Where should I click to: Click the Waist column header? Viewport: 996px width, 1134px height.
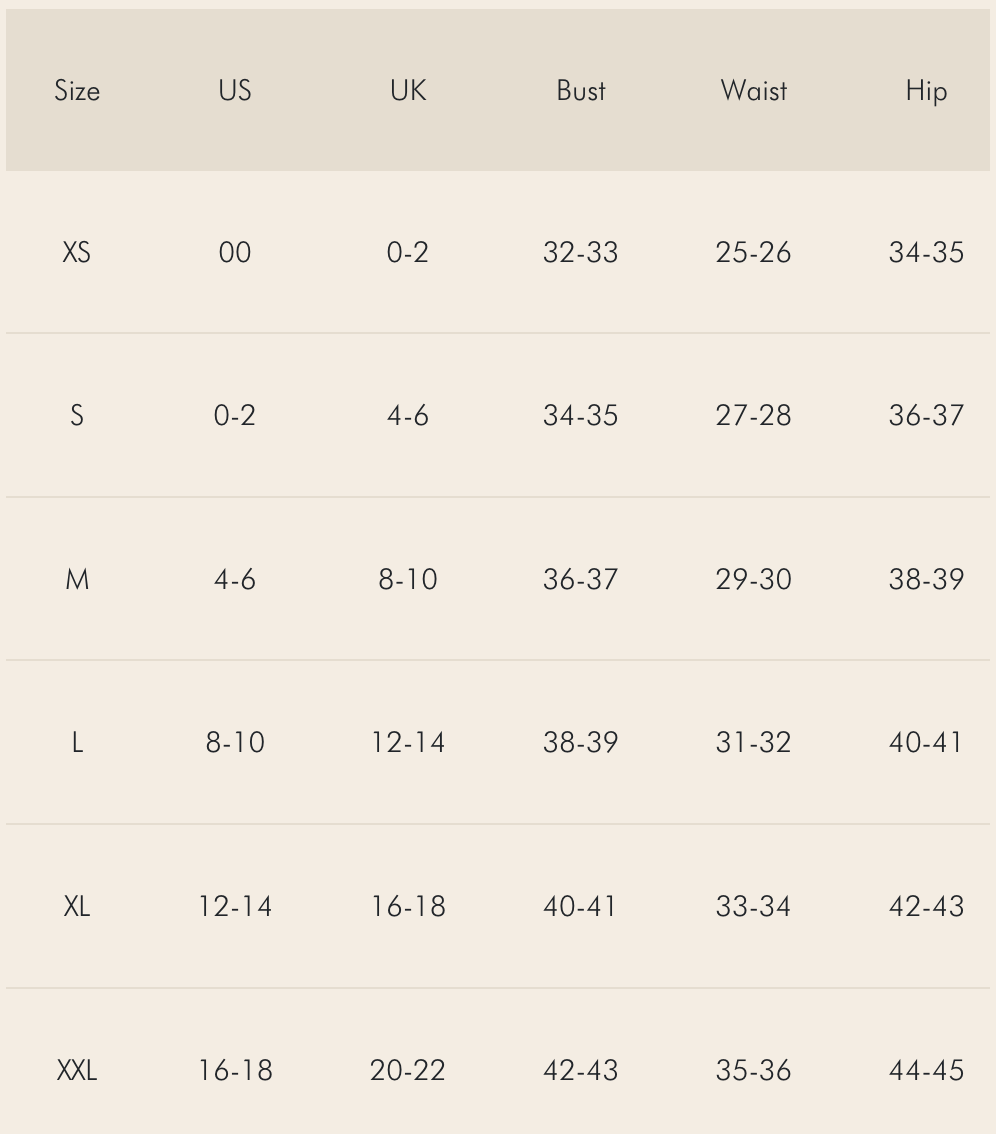point(754,90)
